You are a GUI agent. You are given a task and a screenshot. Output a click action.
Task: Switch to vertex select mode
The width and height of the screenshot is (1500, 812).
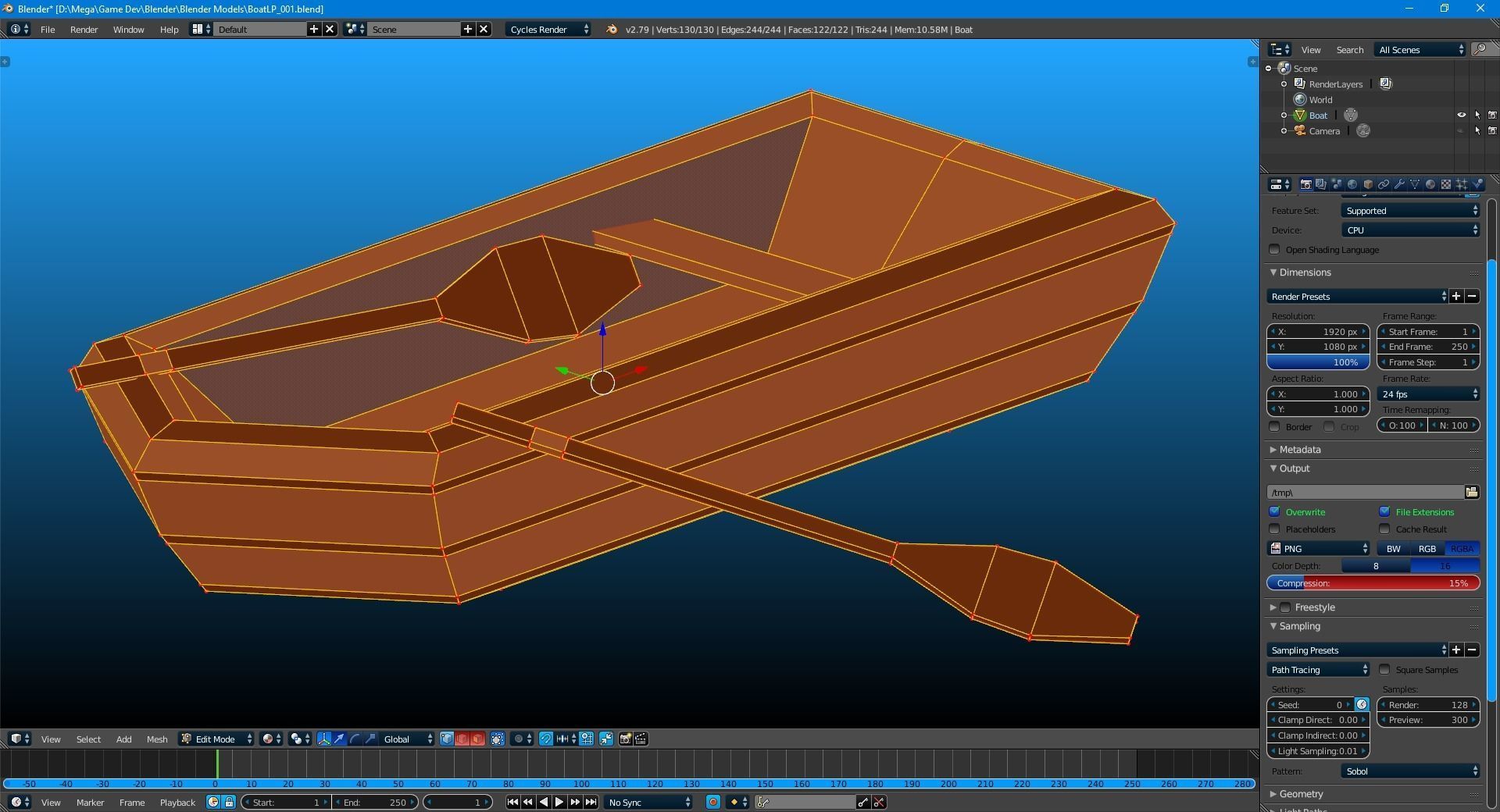[447, 739]
